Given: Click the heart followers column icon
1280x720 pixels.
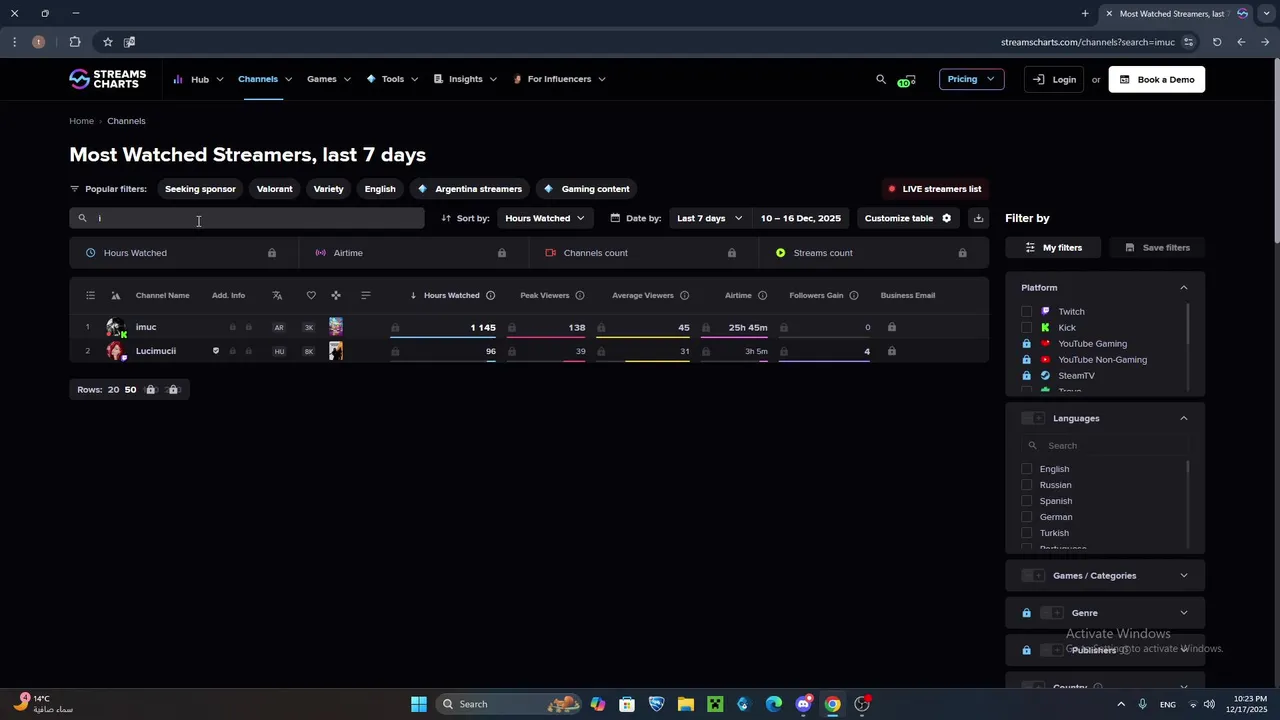Looking at the screenshot, I should click(311, 295).
